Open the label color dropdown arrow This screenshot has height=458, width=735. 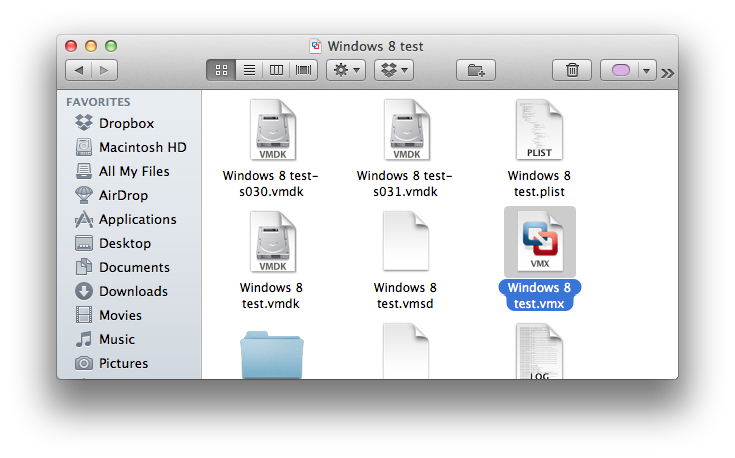646,70
